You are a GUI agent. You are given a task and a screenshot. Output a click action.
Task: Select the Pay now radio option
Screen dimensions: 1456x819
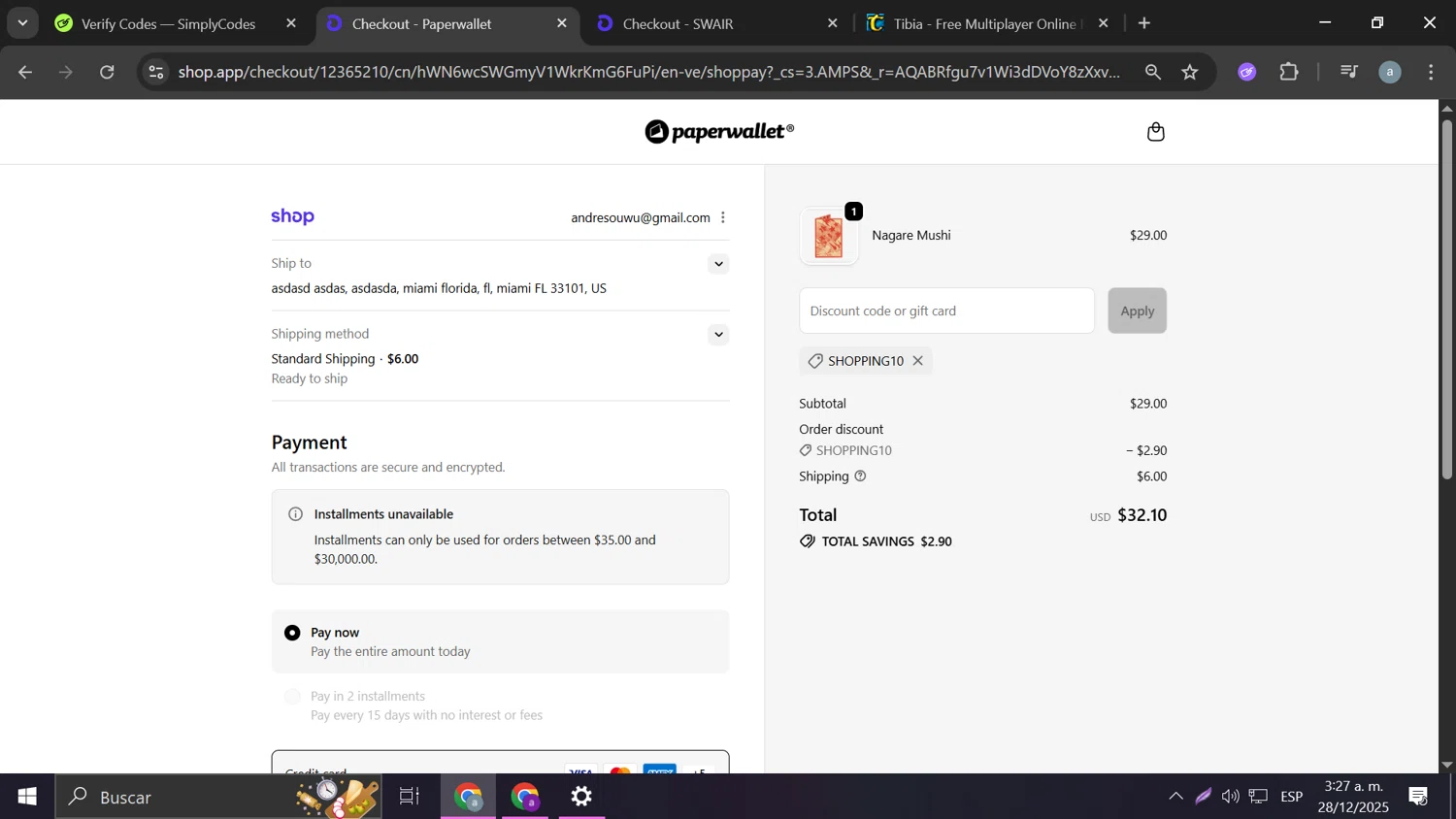(x=292, y=633)
